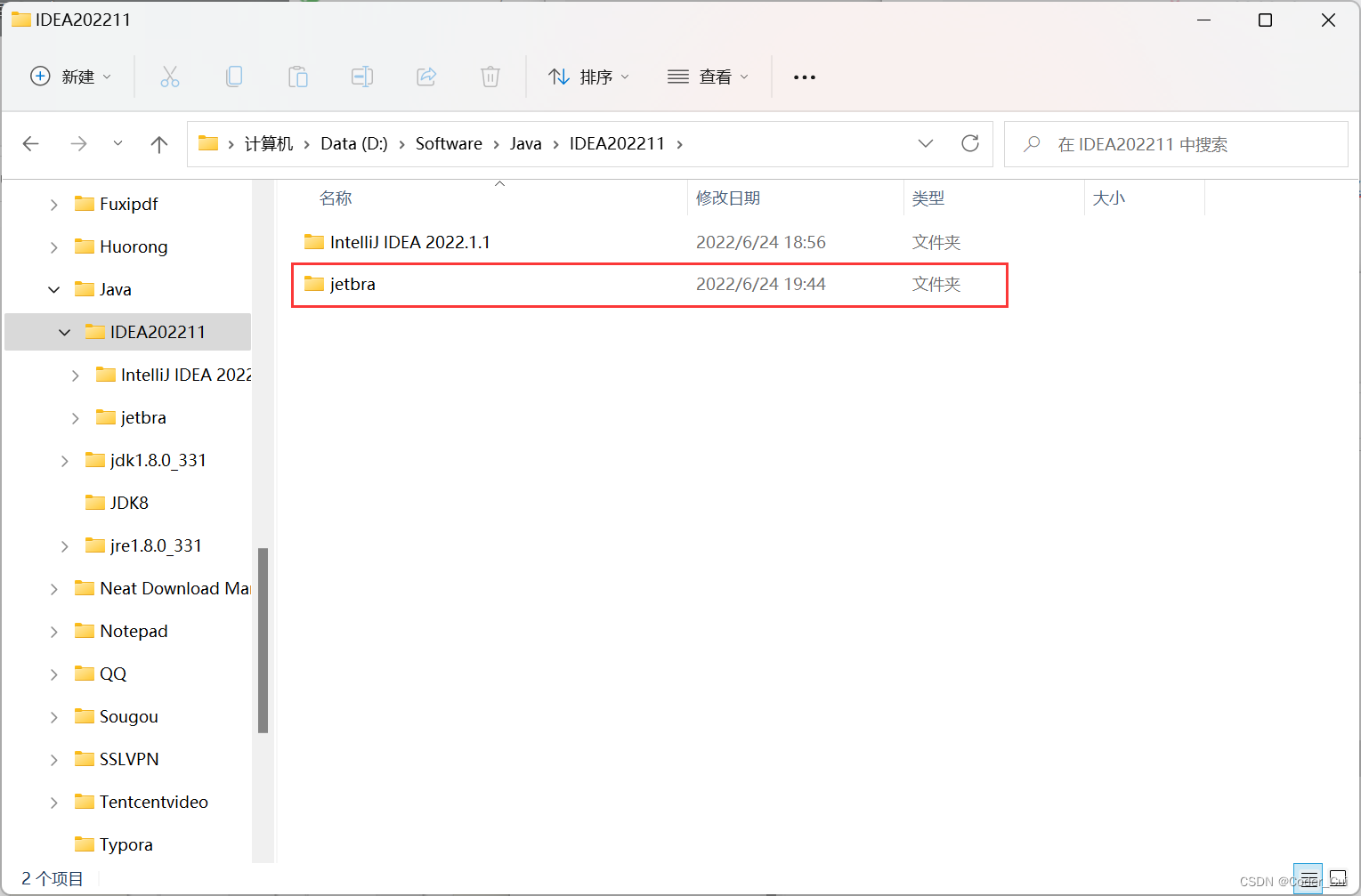1361x896 pixels.
Task: Collapse the Java tree node
Action: tap(54, 290)
